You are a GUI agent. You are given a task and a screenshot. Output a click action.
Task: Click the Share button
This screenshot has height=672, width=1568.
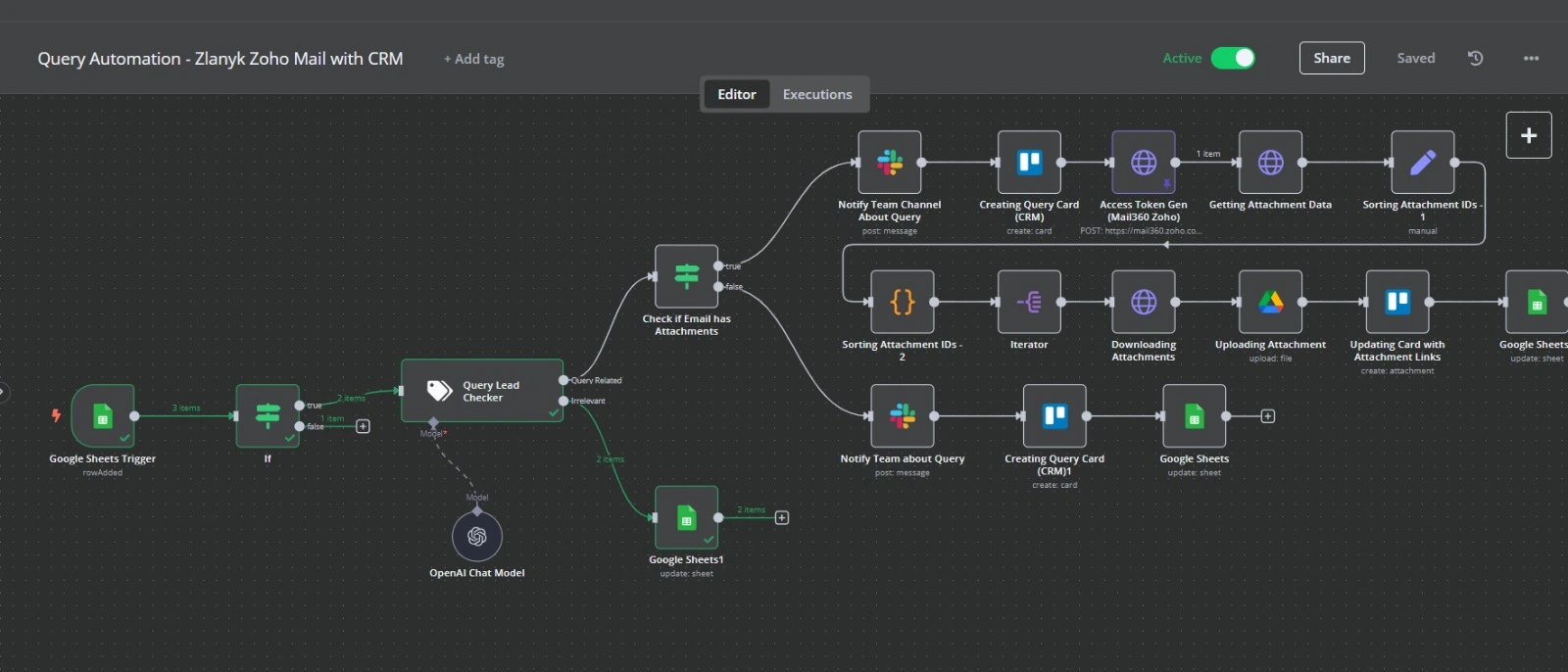(x=1332, y=59)
